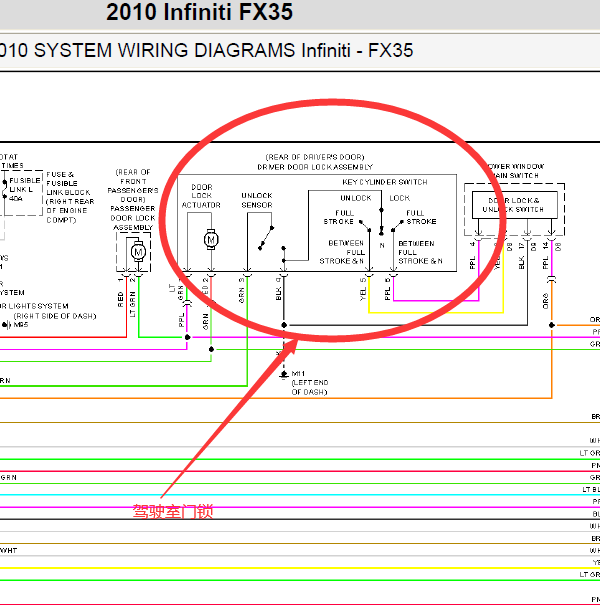Image resolution: width=600 pixels, height=606 pixels.
Task: Select the "(RIGHT SIDE OF DASH)" location text
Action: click(x=55, y=316)
